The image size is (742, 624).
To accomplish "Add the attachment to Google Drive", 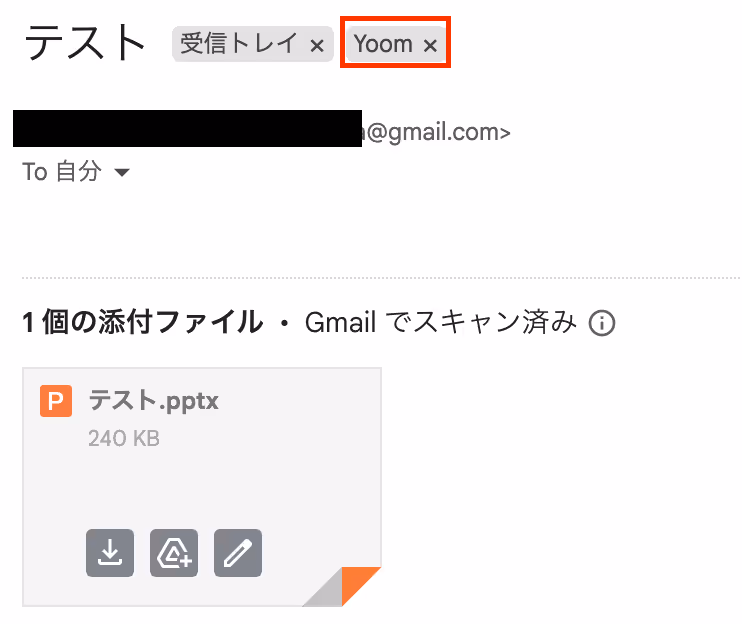I will 174,553.
